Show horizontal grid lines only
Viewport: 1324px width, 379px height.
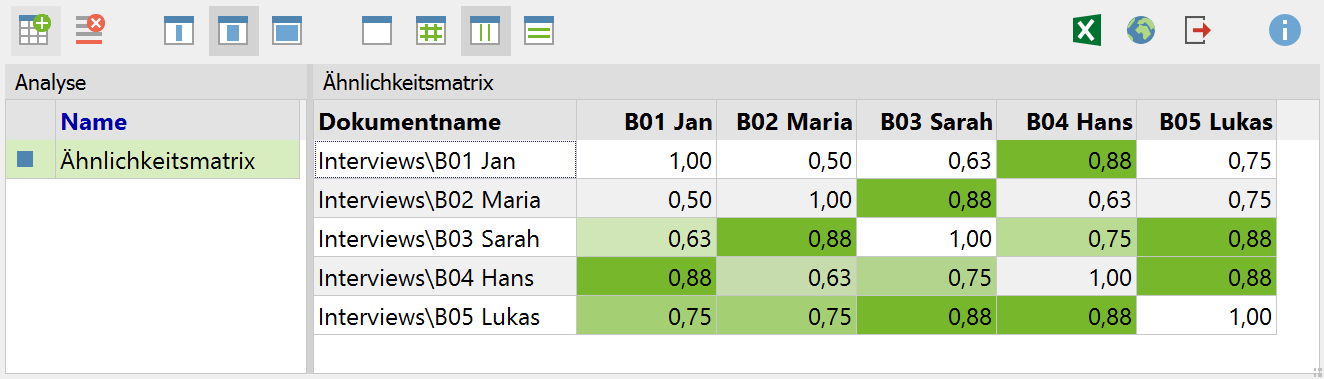tap(539, 30)
